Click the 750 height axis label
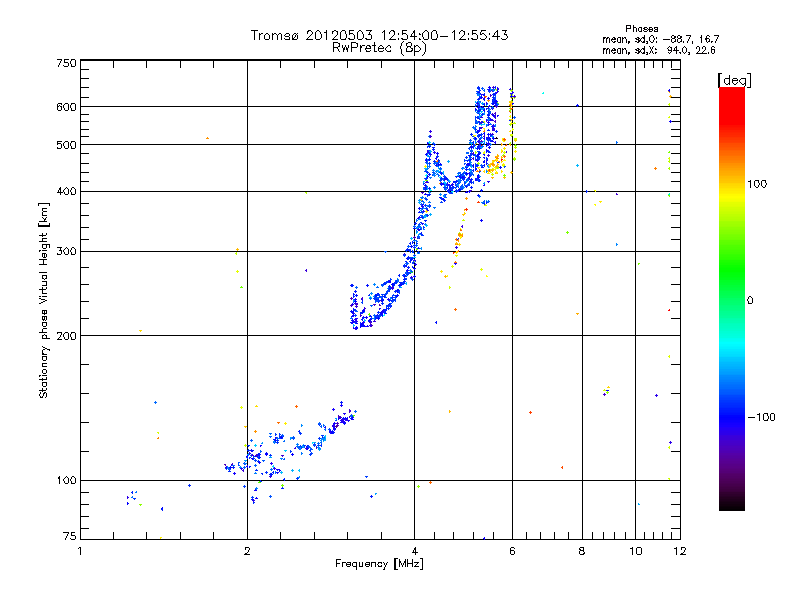The height and width of the screenshot is (600, 800). coord(66,63)
